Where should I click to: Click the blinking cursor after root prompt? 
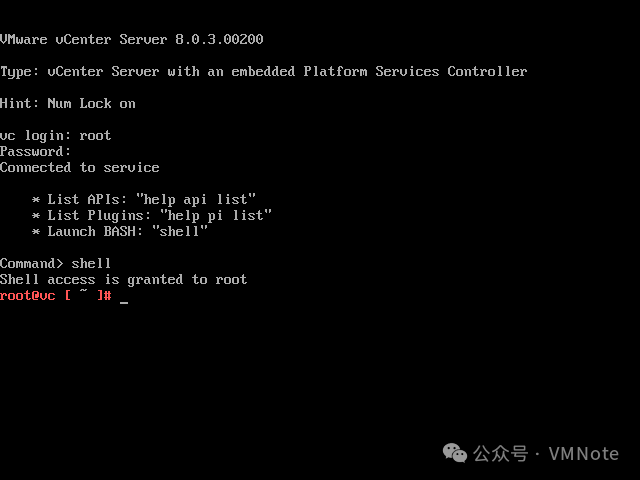[x=124, y=302]
